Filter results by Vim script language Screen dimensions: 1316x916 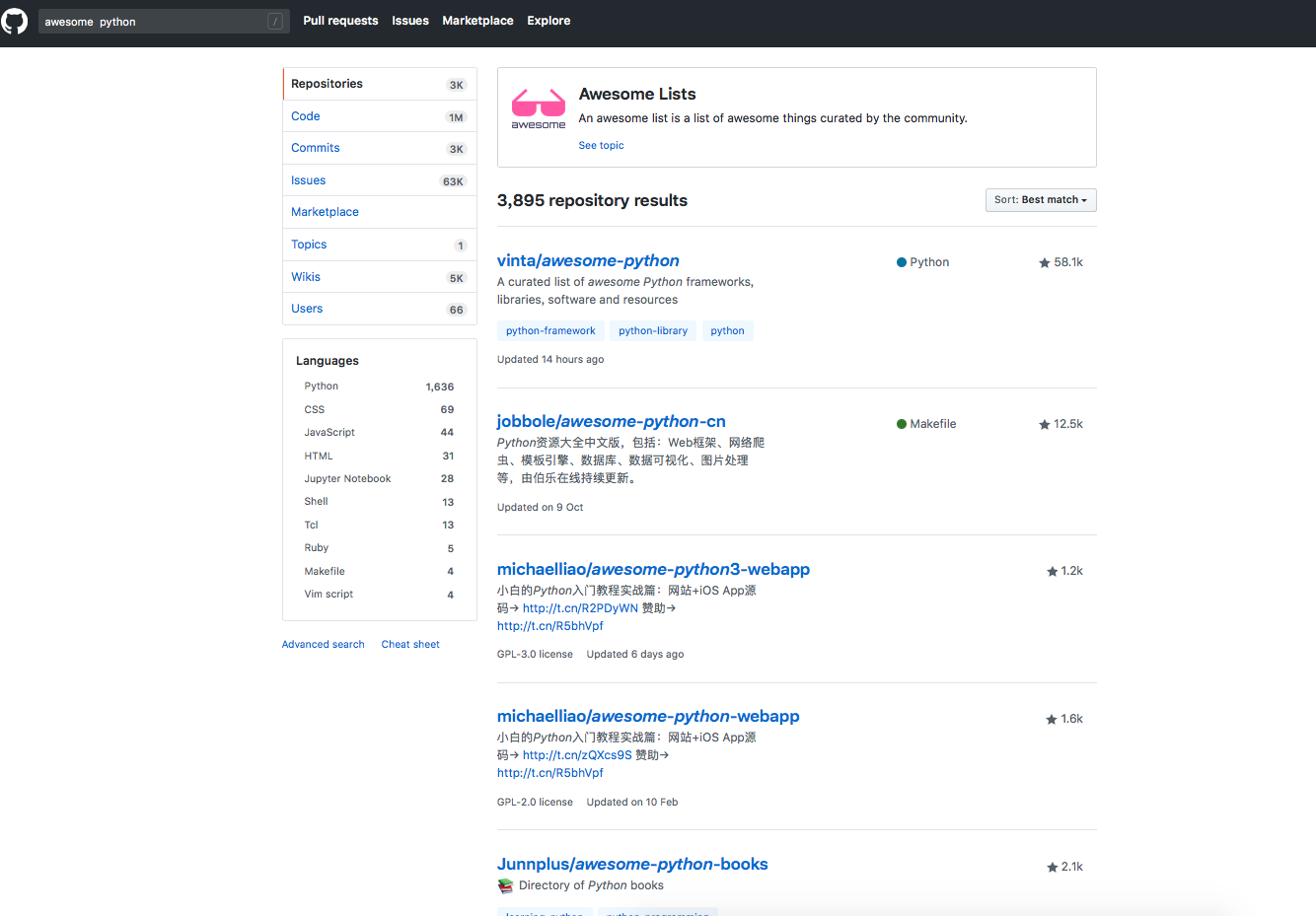pyautogui.click(x=379, y=594)
